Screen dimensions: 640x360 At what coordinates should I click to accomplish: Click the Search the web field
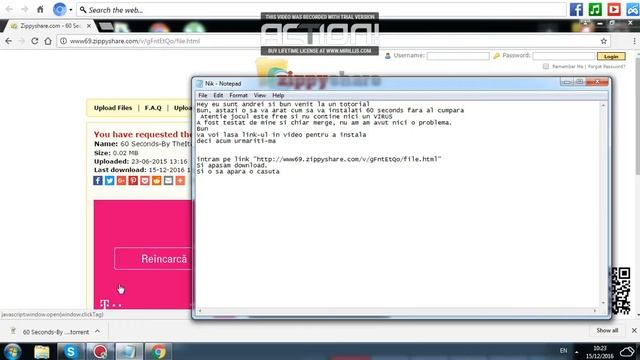click(320, 10)
